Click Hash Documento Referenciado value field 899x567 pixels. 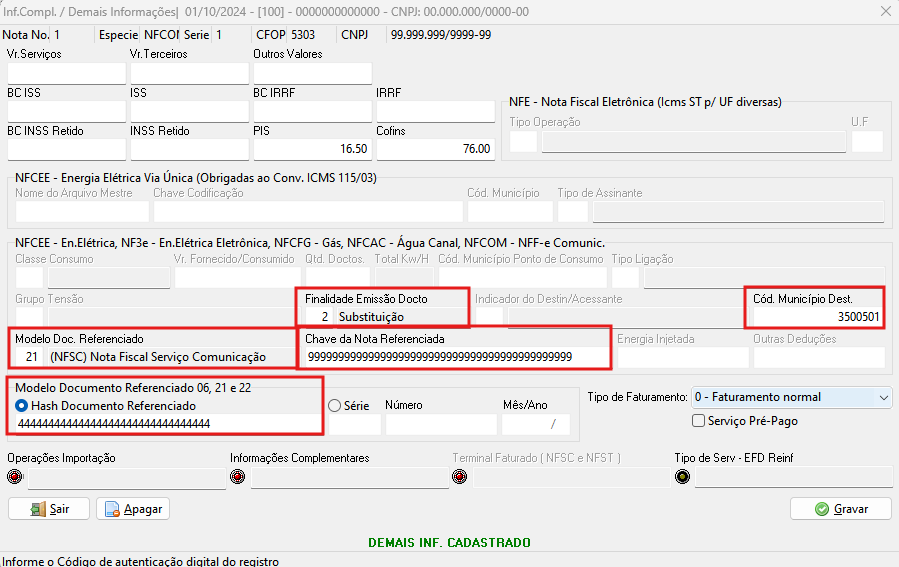[x=167, y=424]
